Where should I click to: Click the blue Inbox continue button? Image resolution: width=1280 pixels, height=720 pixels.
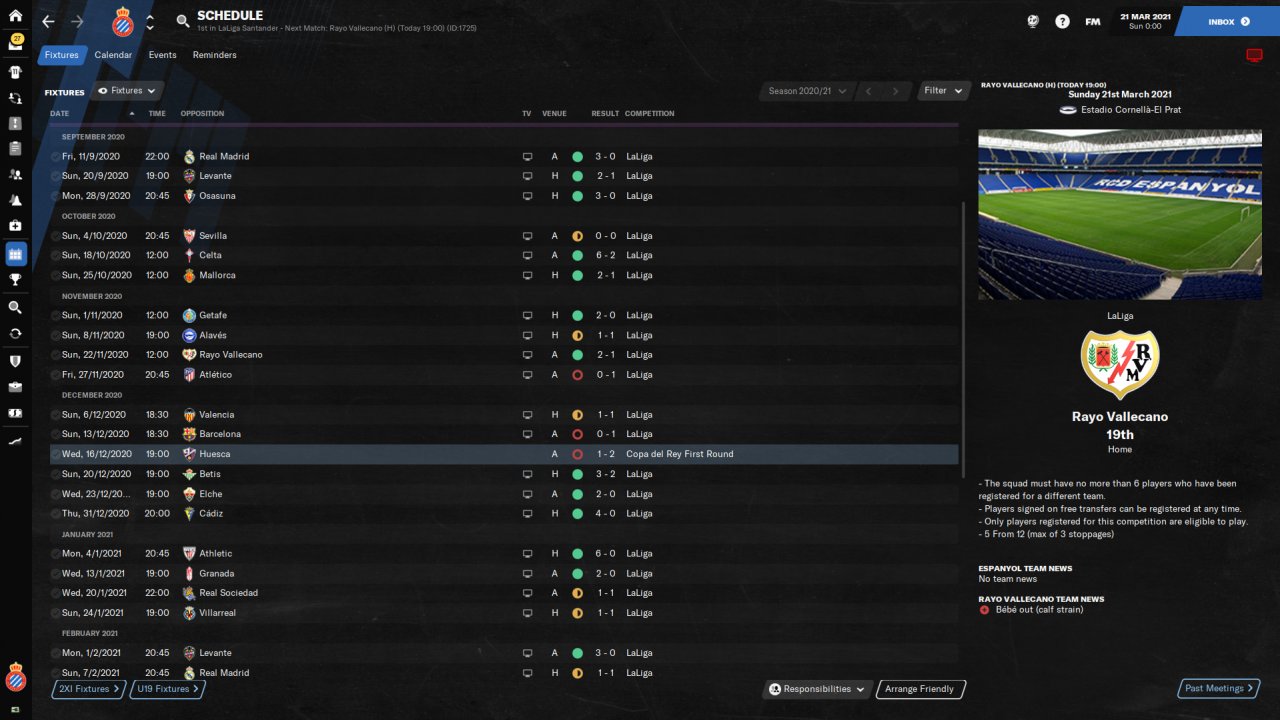click(x=1228, y=21)
